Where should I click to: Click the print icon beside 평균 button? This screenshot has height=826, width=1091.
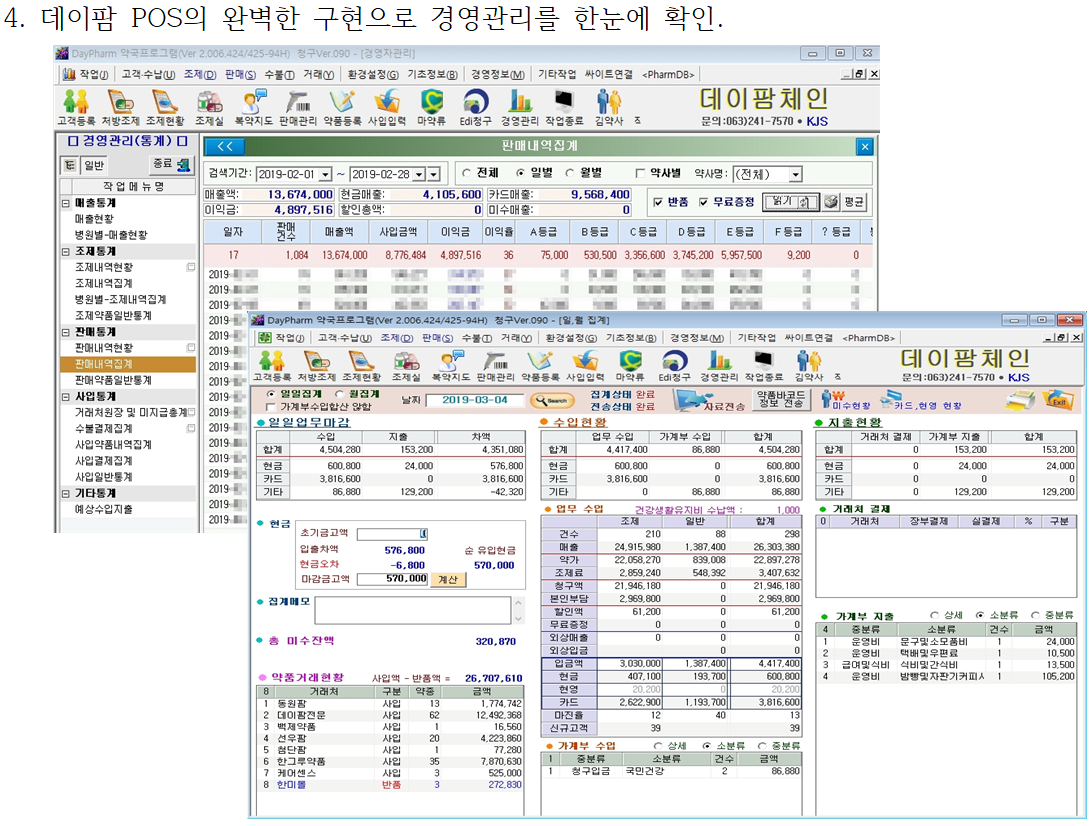pos(831,202)
